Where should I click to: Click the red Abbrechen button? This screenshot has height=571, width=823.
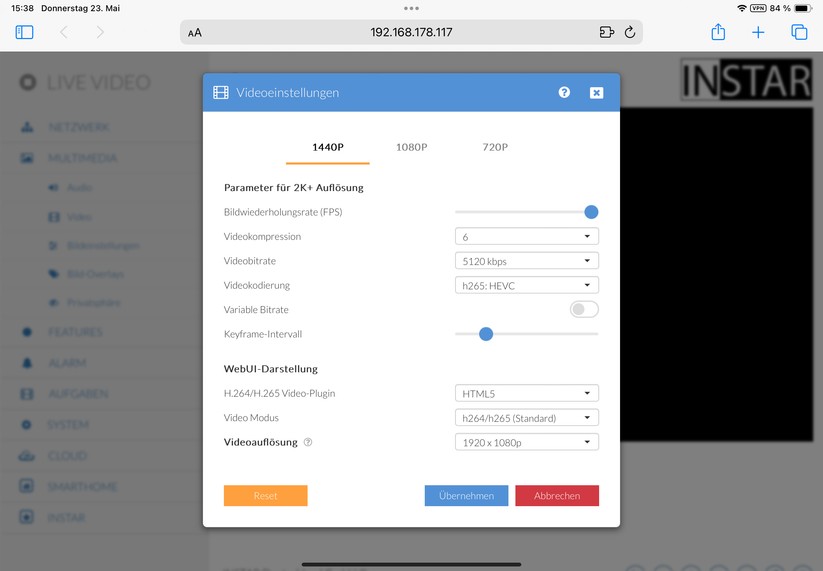(x=557, y=495)
